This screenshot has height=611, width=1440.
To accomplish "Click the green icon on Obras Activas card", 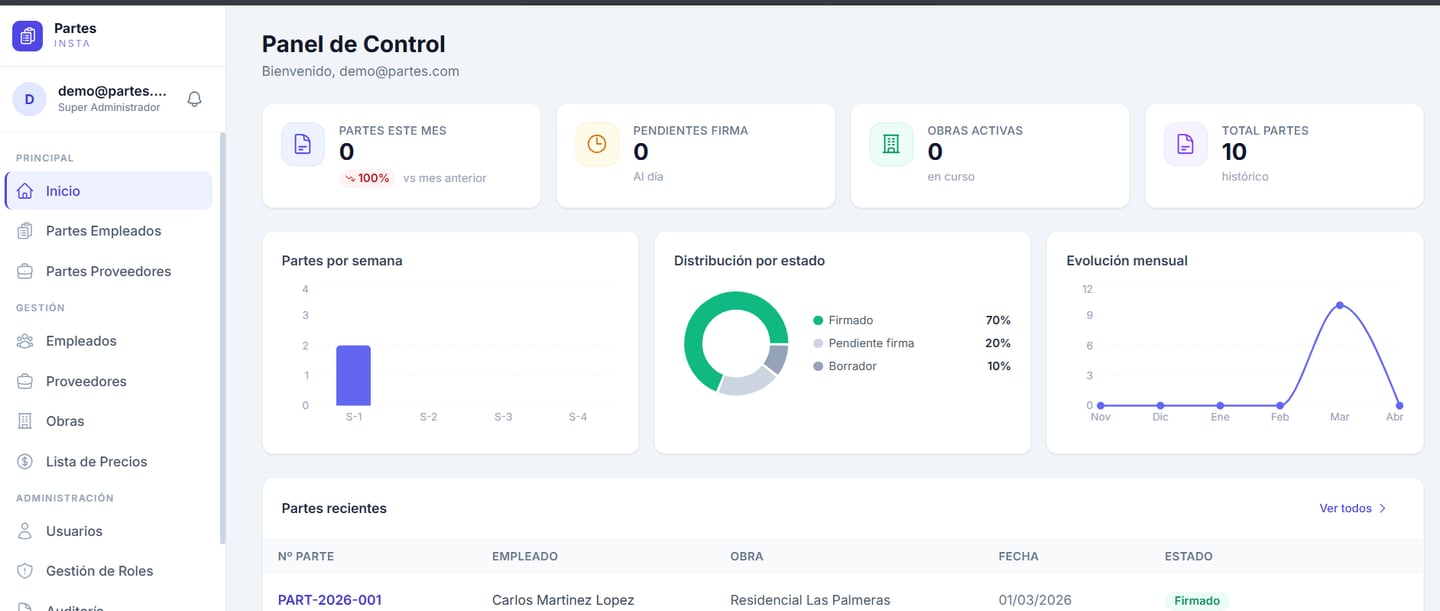I will coord(890,143).
